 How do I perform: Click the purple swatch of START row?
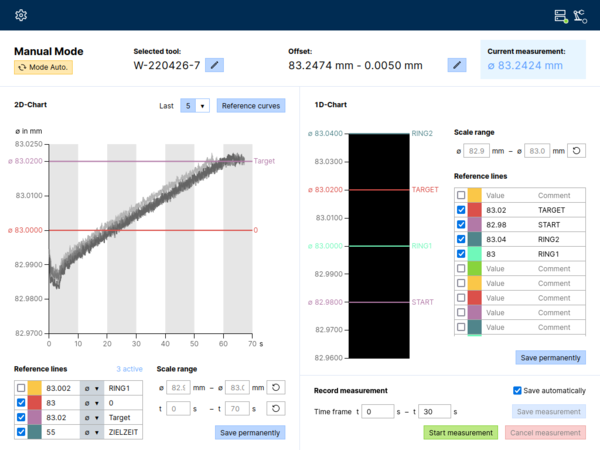click(474, 225)
